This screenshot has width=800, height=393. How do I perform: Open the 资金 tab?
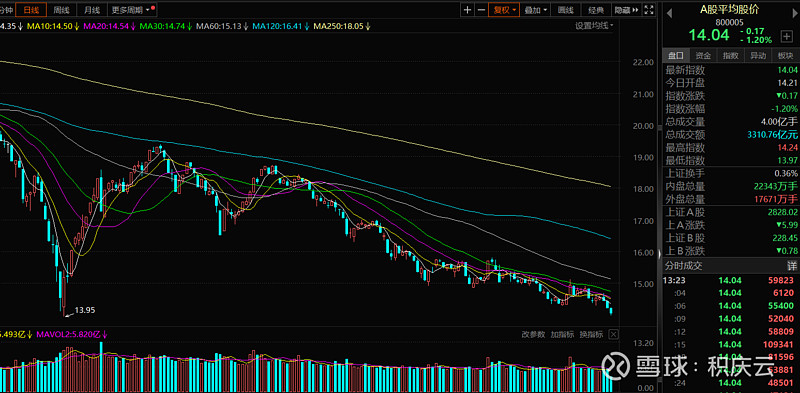(x=703, y=56)
